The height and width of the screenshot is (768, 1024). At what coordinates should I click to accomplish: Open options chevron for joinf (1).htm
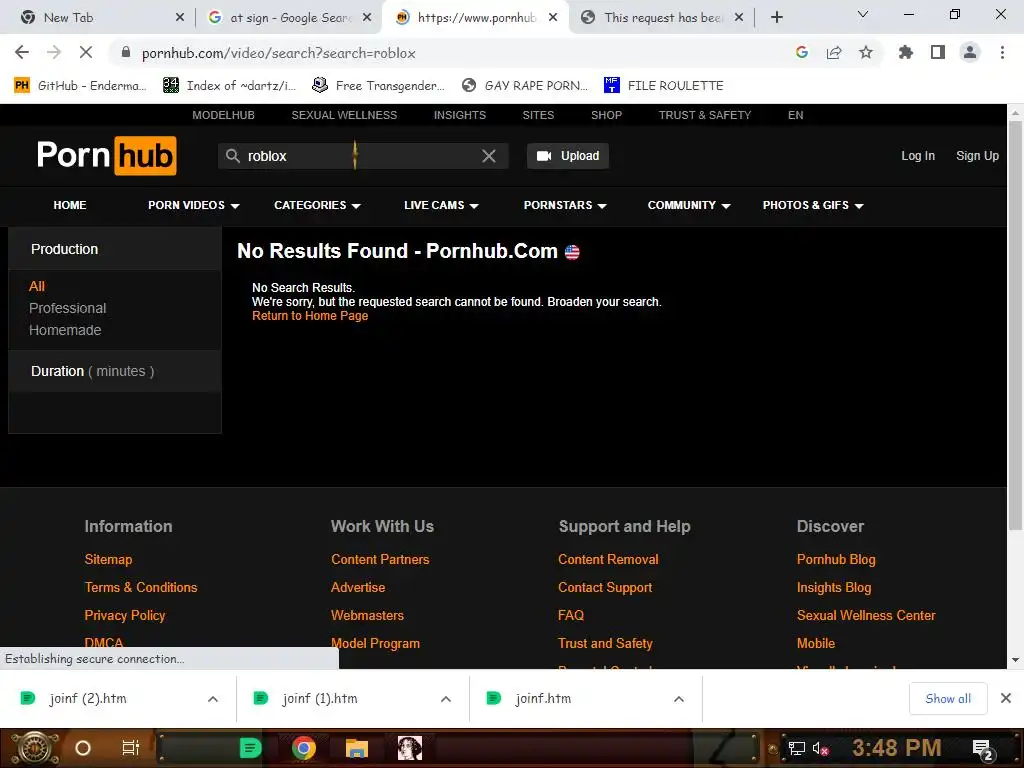click(446, 699)
